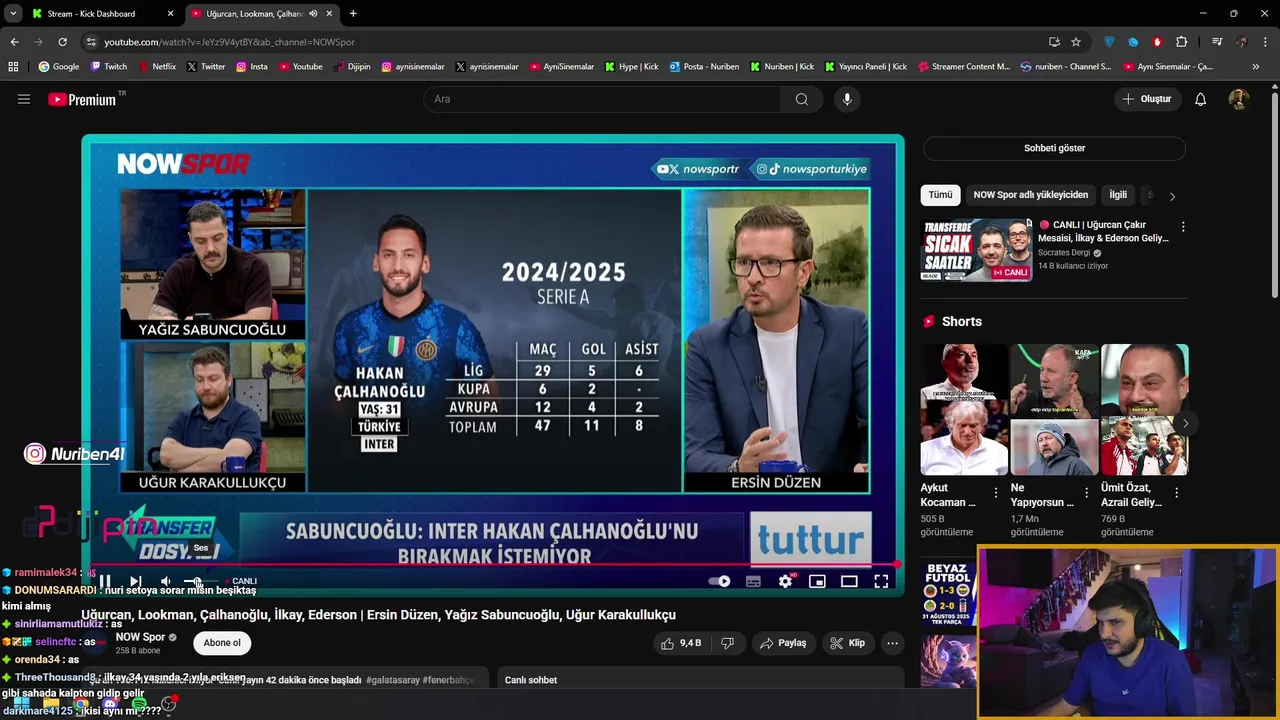Show next Shorts with the arrow
Screen dimensions: 1280x720
click(1185, 423)
